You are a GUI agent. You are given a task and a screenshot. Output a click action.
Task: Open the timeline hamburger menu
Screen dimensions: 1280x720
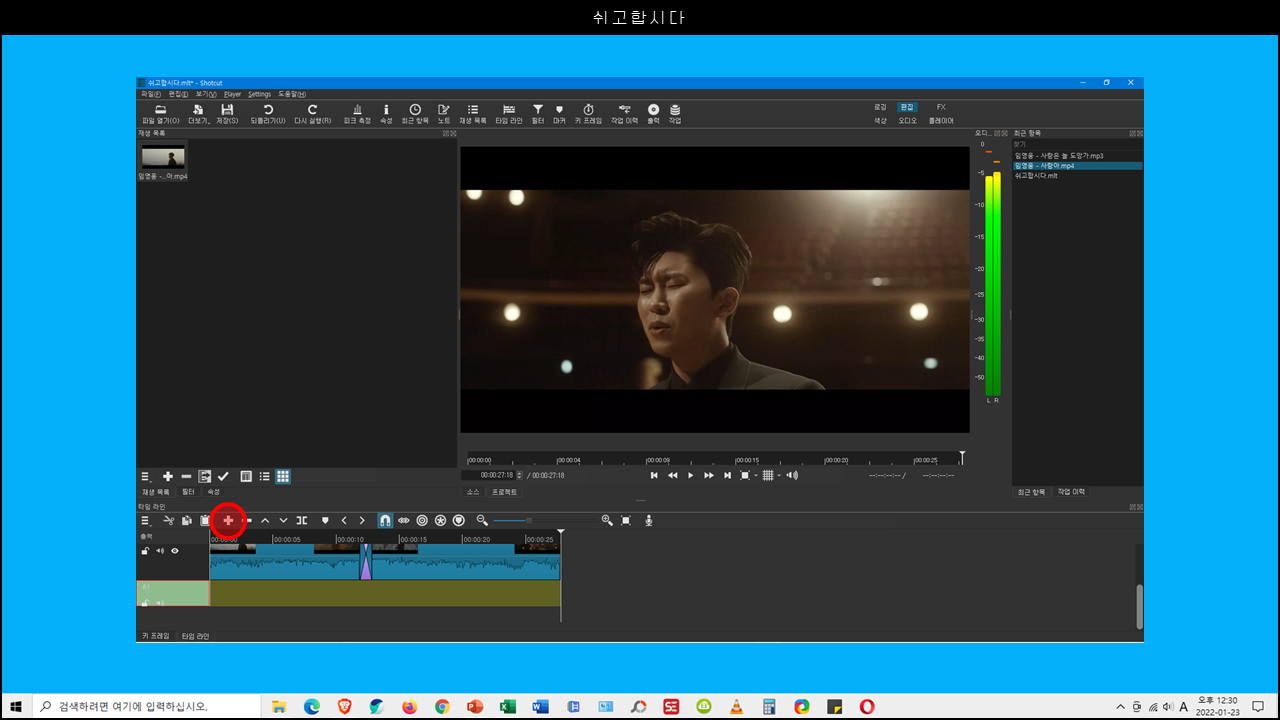click(146, 520)
